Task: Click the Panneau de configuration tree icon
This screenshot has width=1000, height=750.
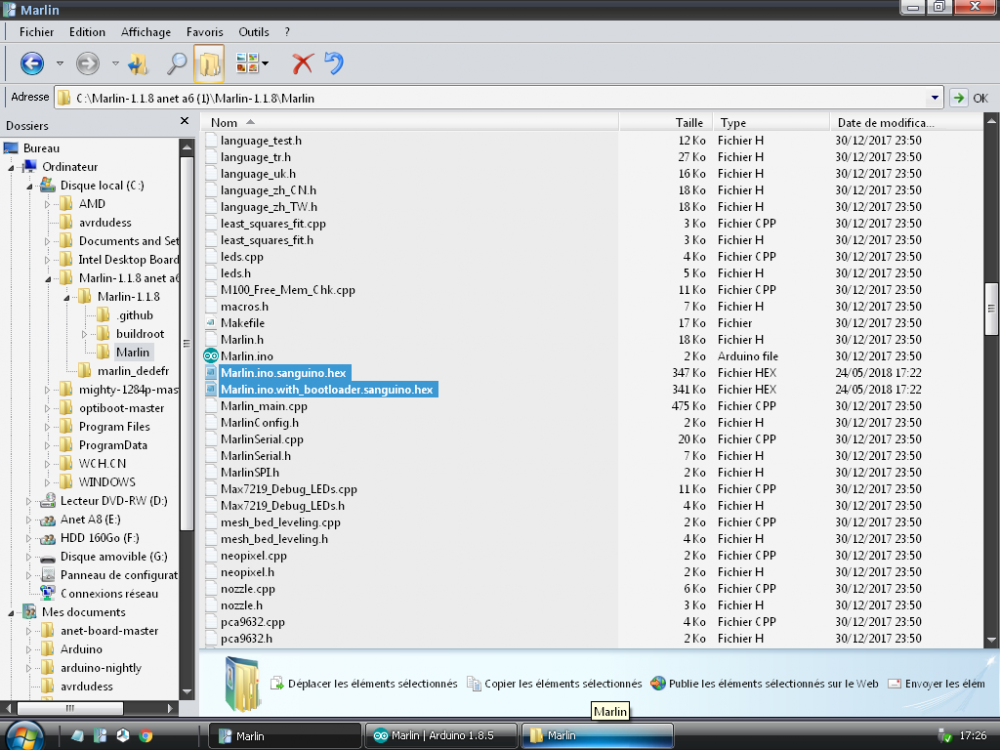Action: click(47, 575)
